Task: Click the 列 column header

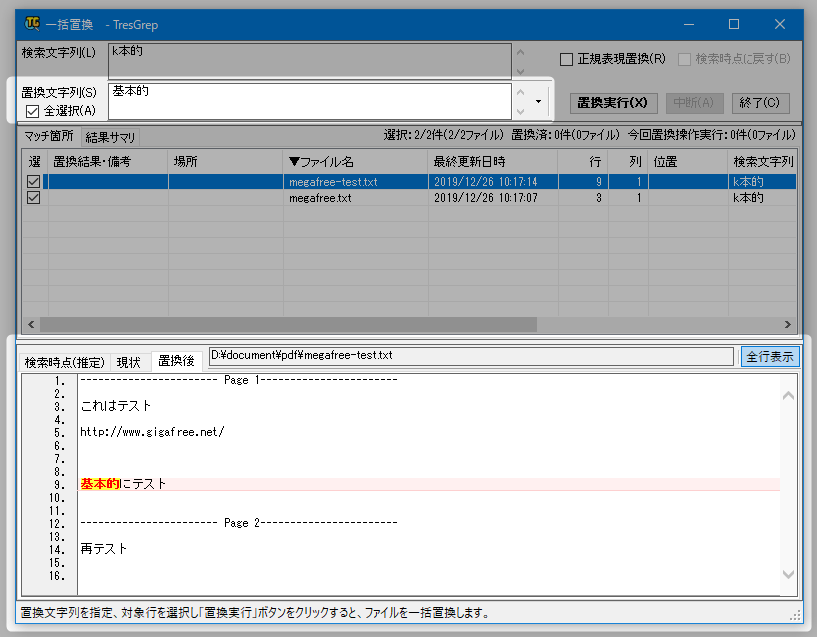Action: click(x=628, y=162)
